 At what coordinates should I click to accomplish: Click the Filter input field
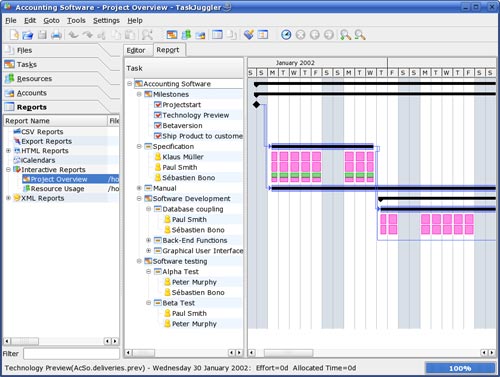coord(71,354)
